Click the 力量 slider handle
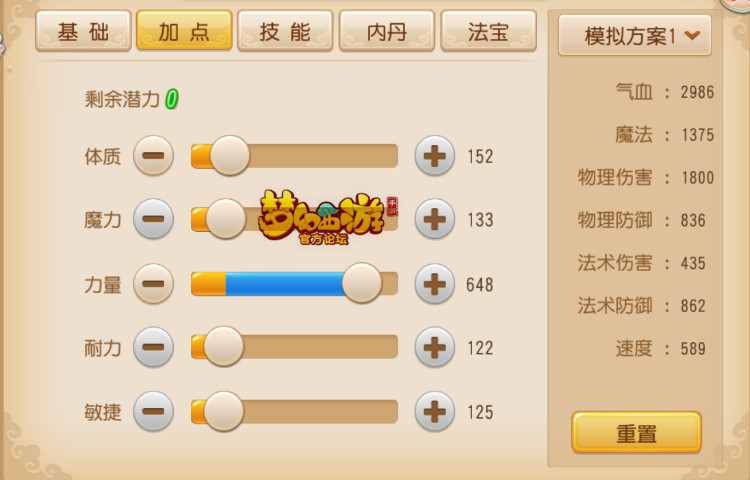 362,283
